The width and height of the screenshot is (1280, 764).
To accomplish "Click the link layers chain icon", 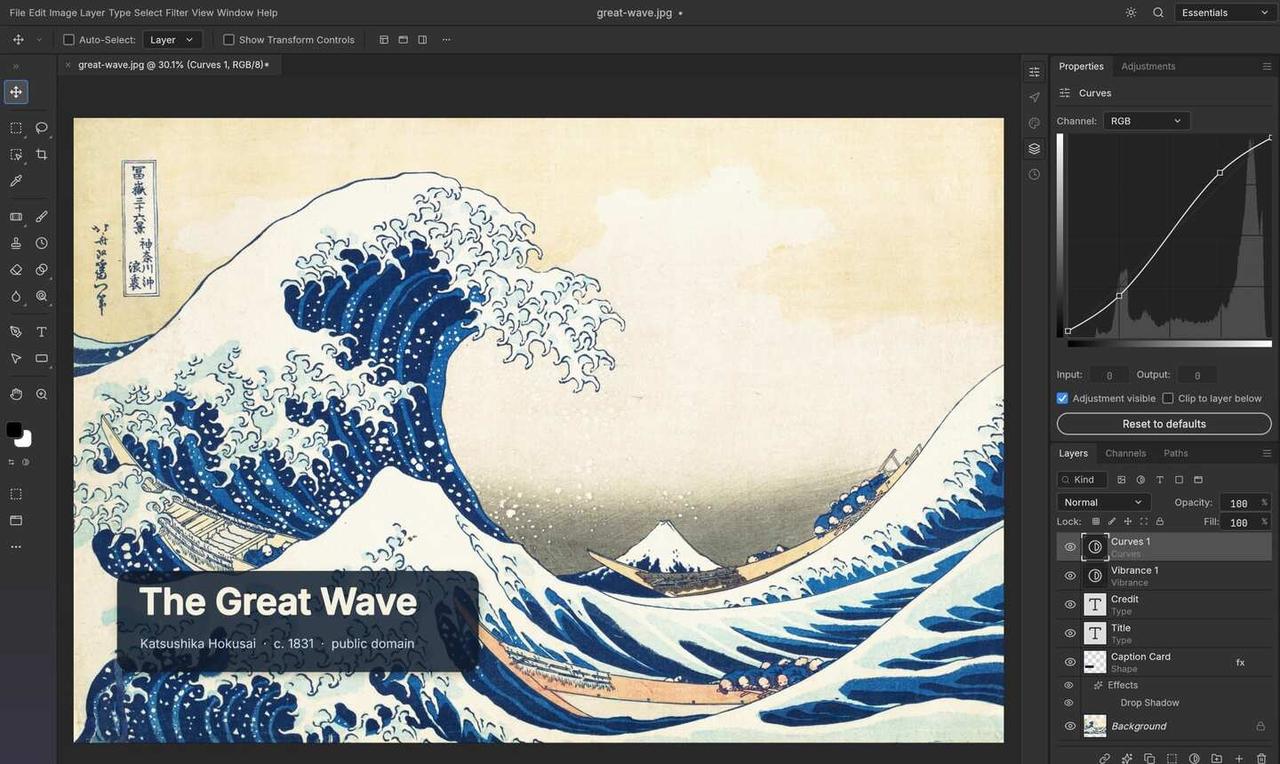I will coord(1105,759).
